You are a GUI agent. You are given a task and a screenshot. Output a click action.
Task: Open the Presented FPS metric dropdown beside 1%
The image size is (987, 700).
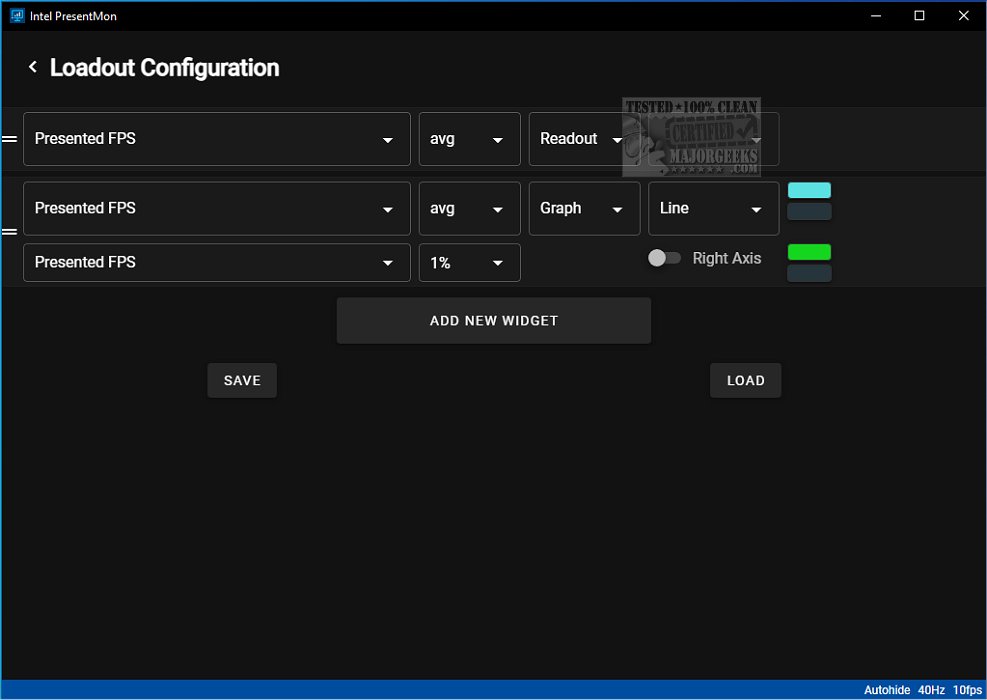pyautogui.click(x=217, y=262)
